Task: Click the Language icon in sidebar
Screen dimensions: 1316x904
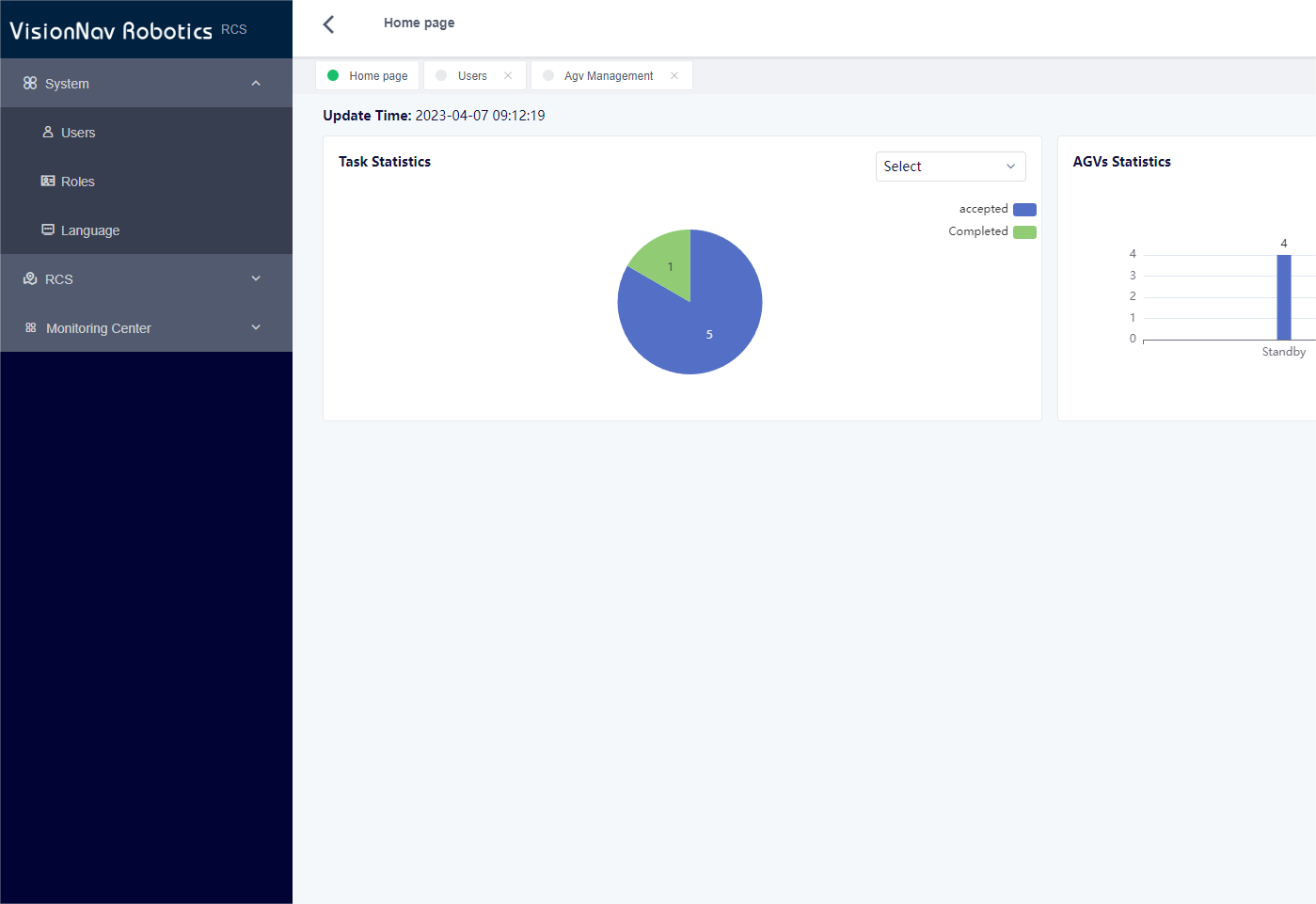Action: [48, 230]
